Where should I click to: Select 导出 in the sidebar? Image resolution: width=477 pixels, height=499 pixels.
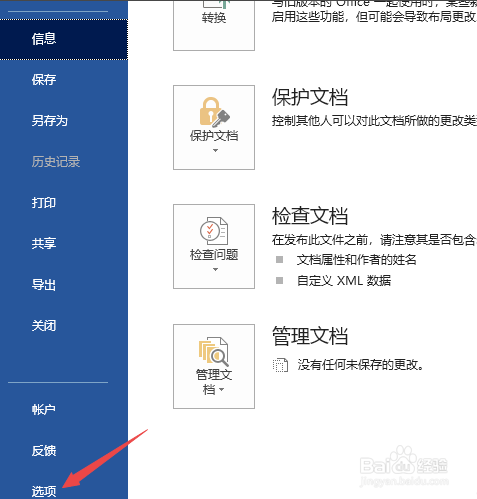tap(44, 285)
